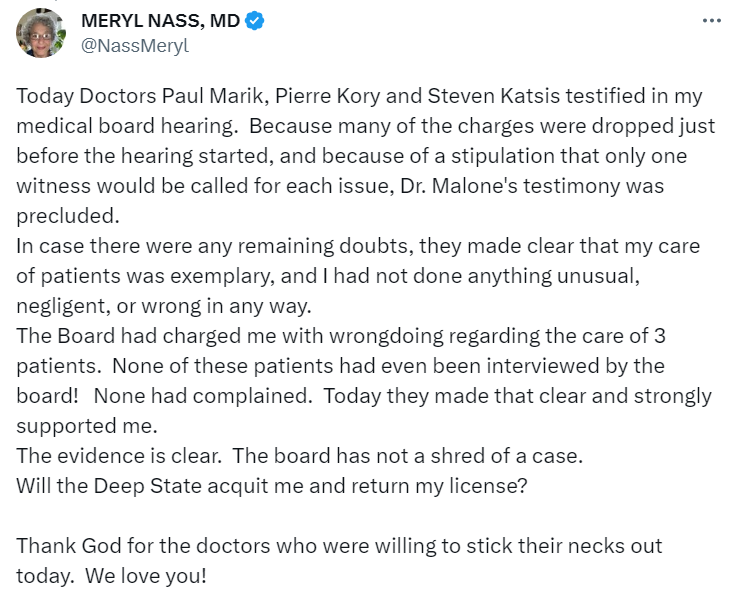Click the sentence starting "The Board had charged"
Image resolution: width=733 pixels, height=598 pixels.
(x=200, y=336)
